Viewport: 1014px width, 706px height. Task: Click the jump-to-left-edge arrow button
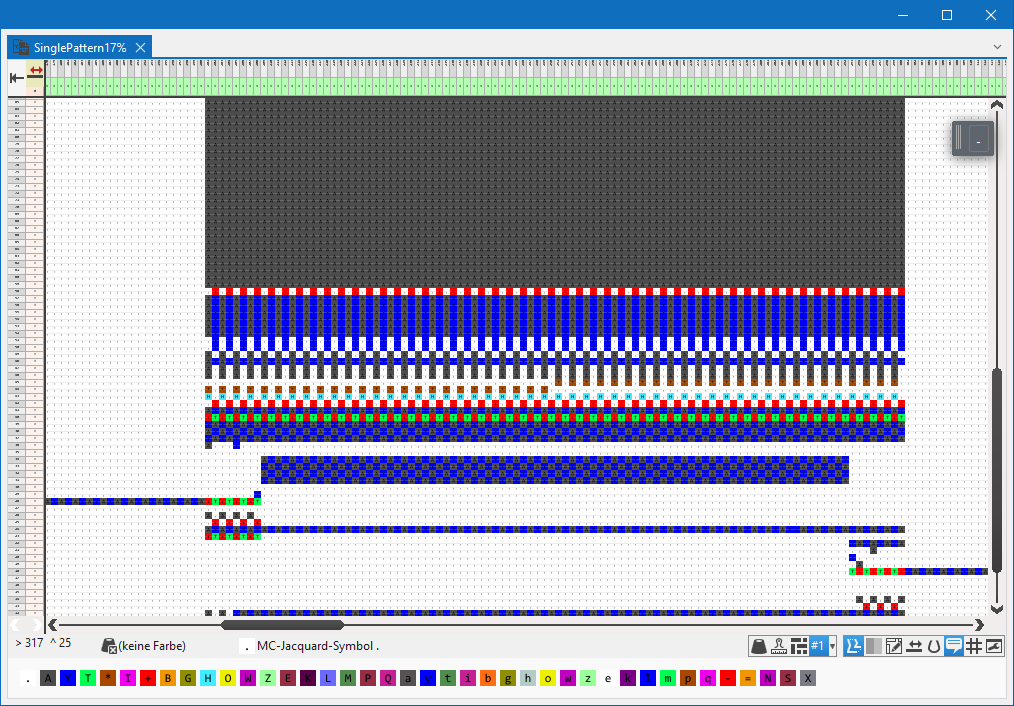click(x=16, y=78)
